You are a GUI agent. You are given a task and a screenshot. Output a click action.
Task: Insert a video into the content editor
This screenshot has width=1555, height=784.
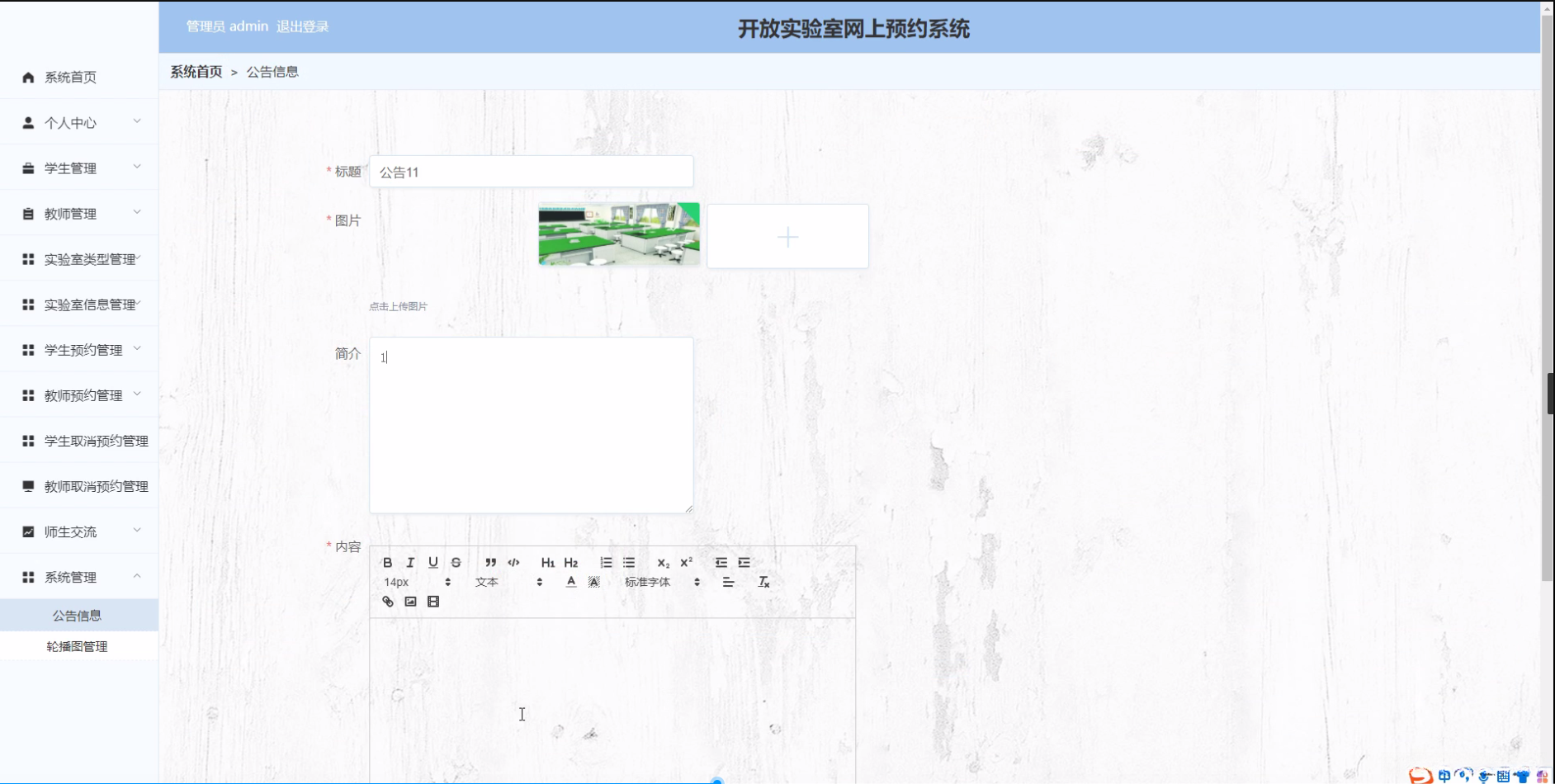click(433, 602)
